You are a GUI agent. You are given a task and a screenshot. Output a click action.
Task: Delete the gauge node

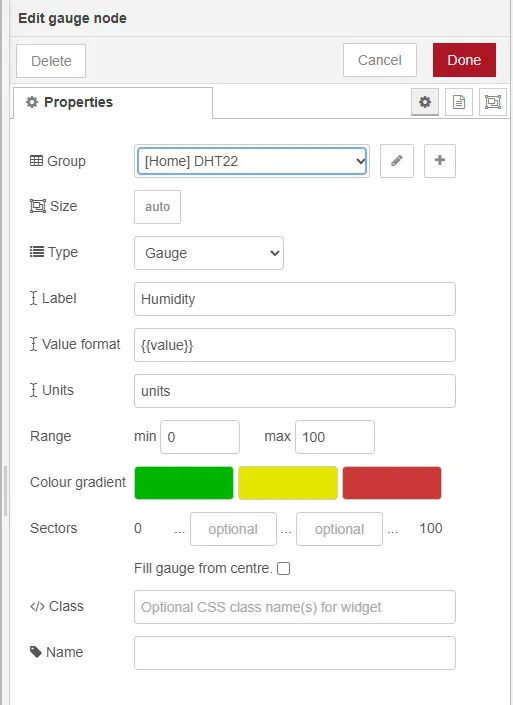(51, 61)
